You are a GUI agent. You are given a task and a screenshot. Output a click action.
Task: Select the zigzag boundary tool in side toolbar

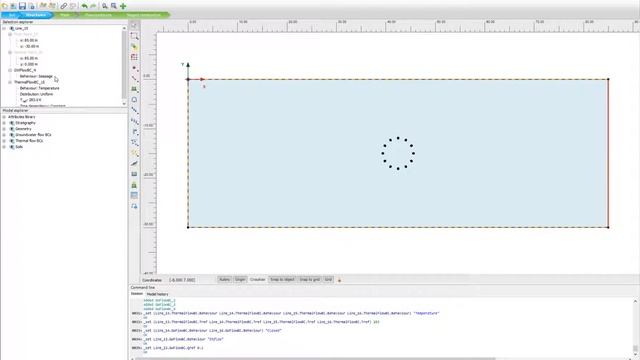click(x=134, y=121)
